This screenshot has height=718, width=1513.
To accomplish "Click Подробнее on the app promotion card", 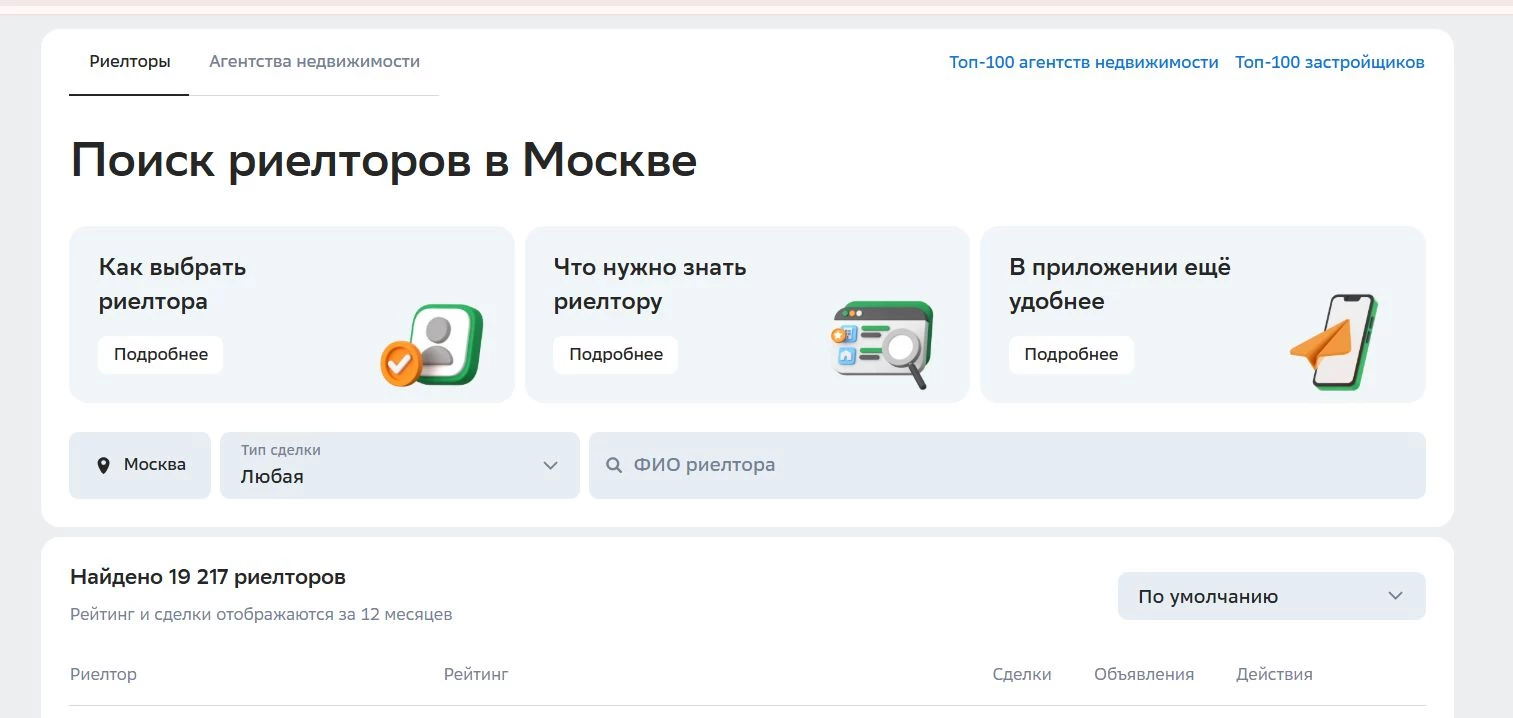I will coord(1071,354).
